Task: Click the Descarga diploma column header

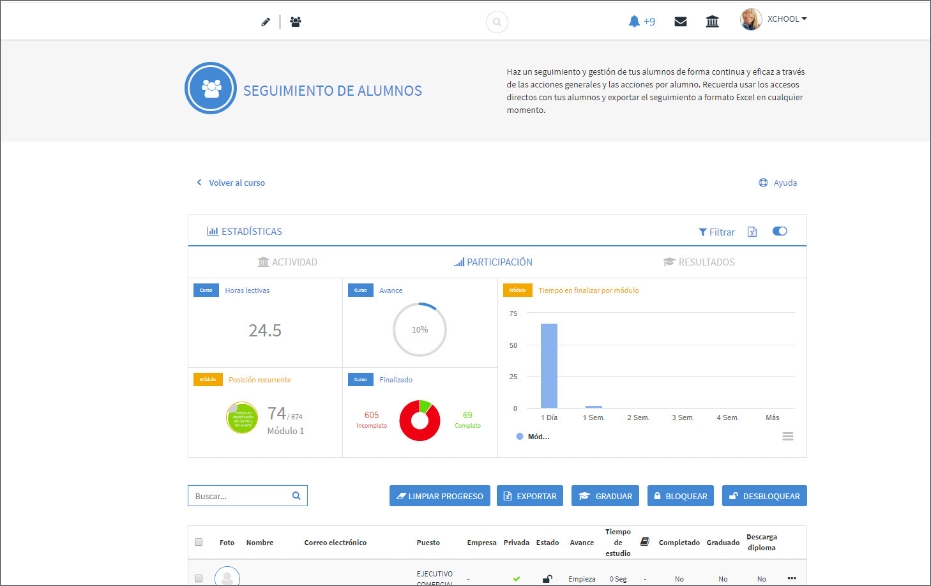Action: 761,542
